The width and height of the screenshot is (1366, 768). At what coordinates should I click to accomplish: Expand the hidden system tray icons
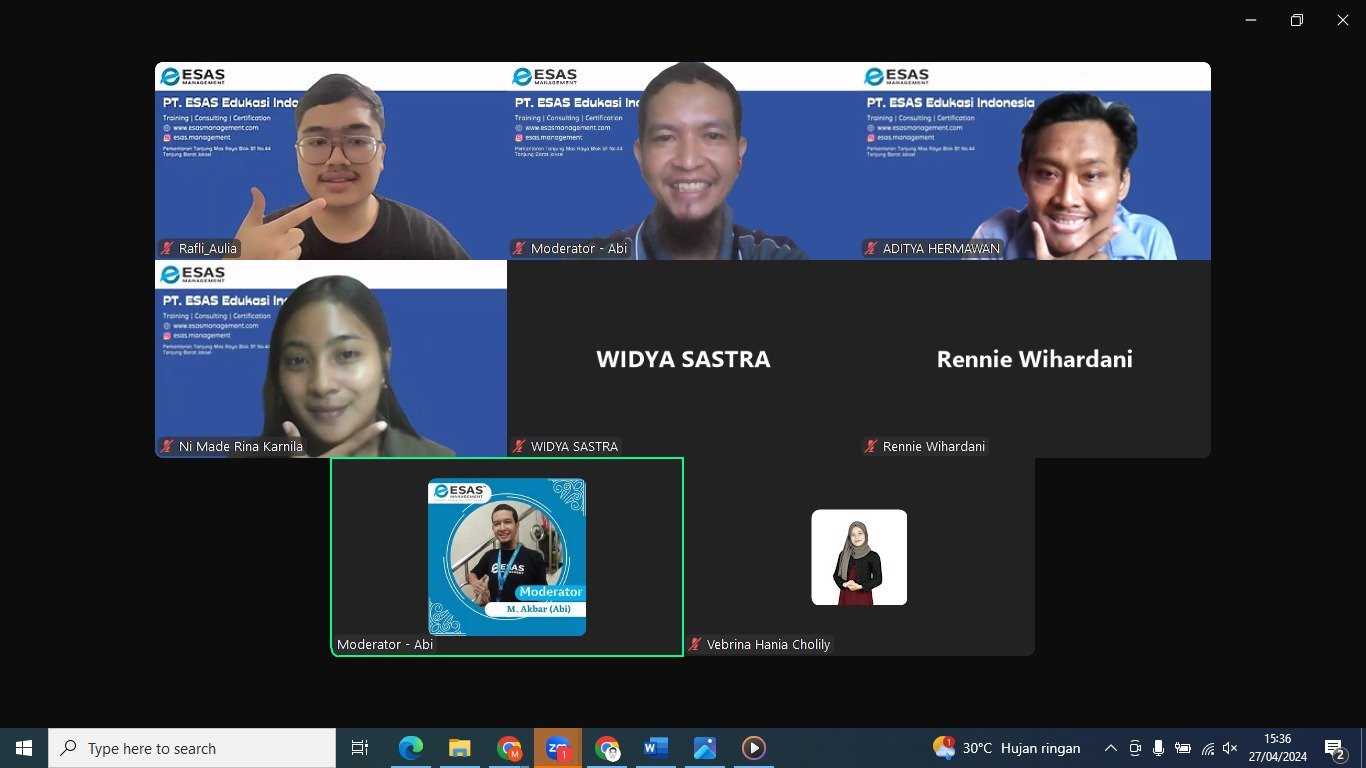click(1110, 748)
